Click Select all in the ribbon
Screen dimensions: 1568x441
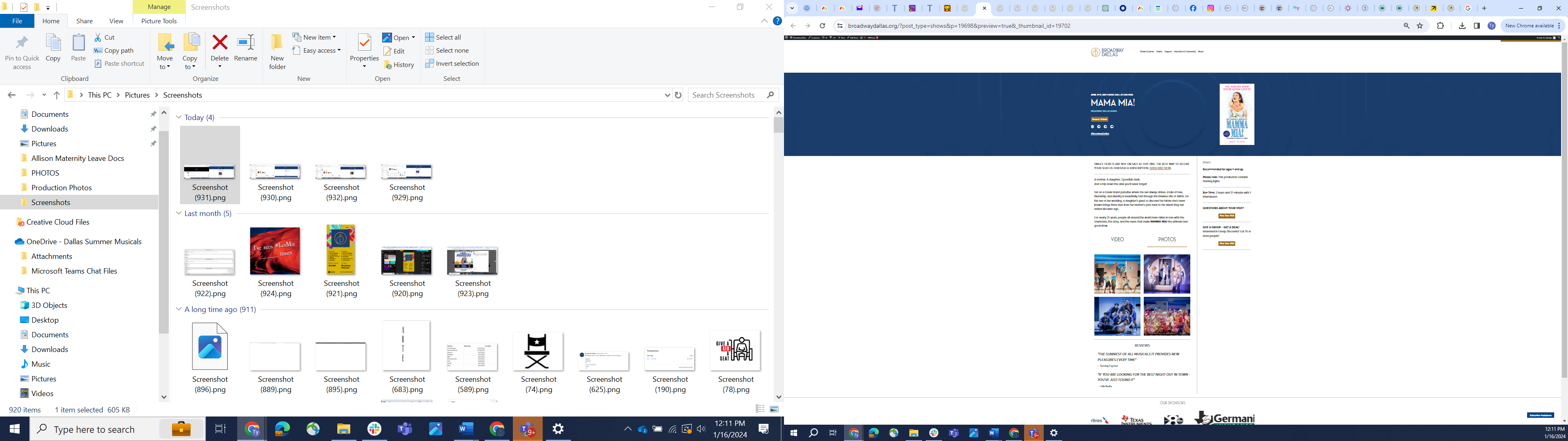click(x=443, y=37)
